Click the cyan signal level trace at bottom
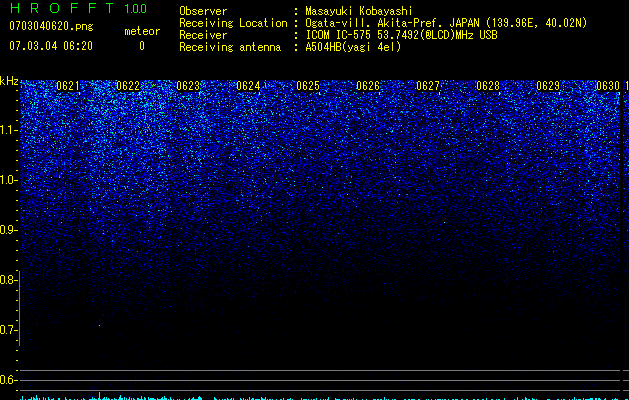This screenshot has height=400, width=629. [320, 398]
